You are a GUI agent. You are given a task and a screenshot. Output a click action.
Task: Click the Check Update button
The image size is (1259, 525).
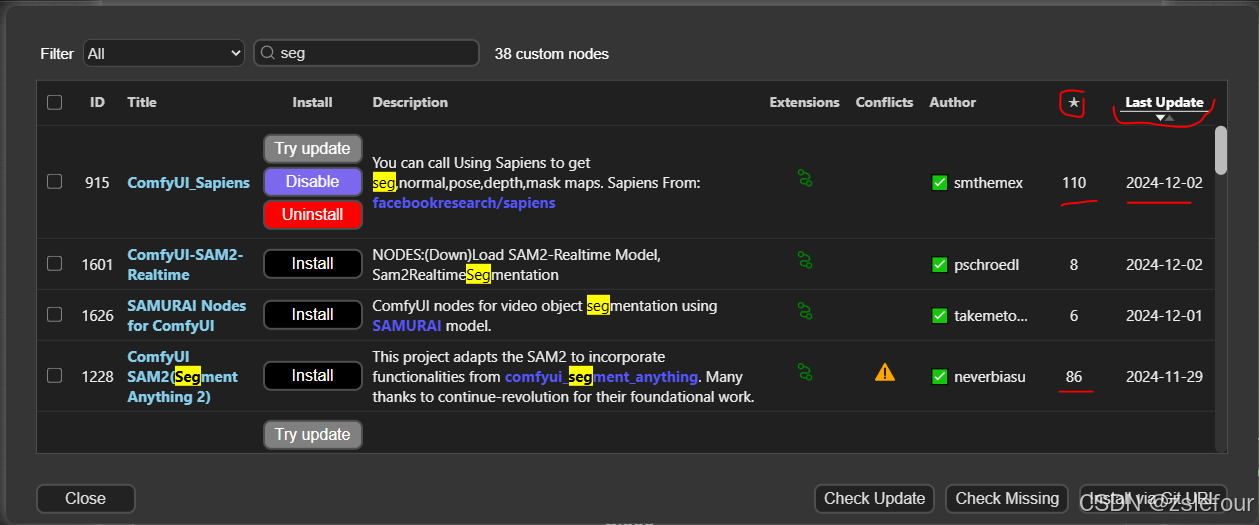(875, 498)
